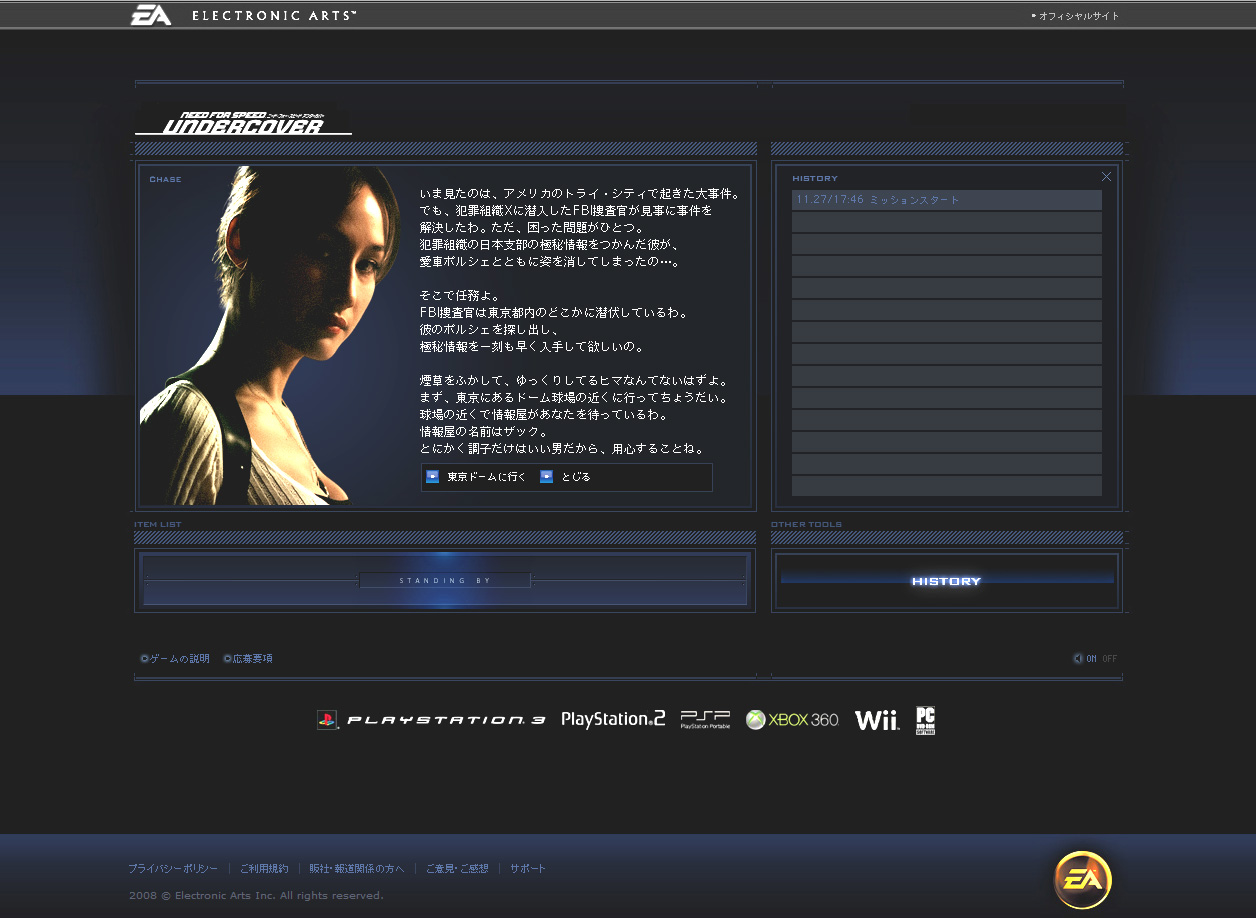Turn sound ON
The height and width of the screenshot is (918, 1256).
point(1091,659)
